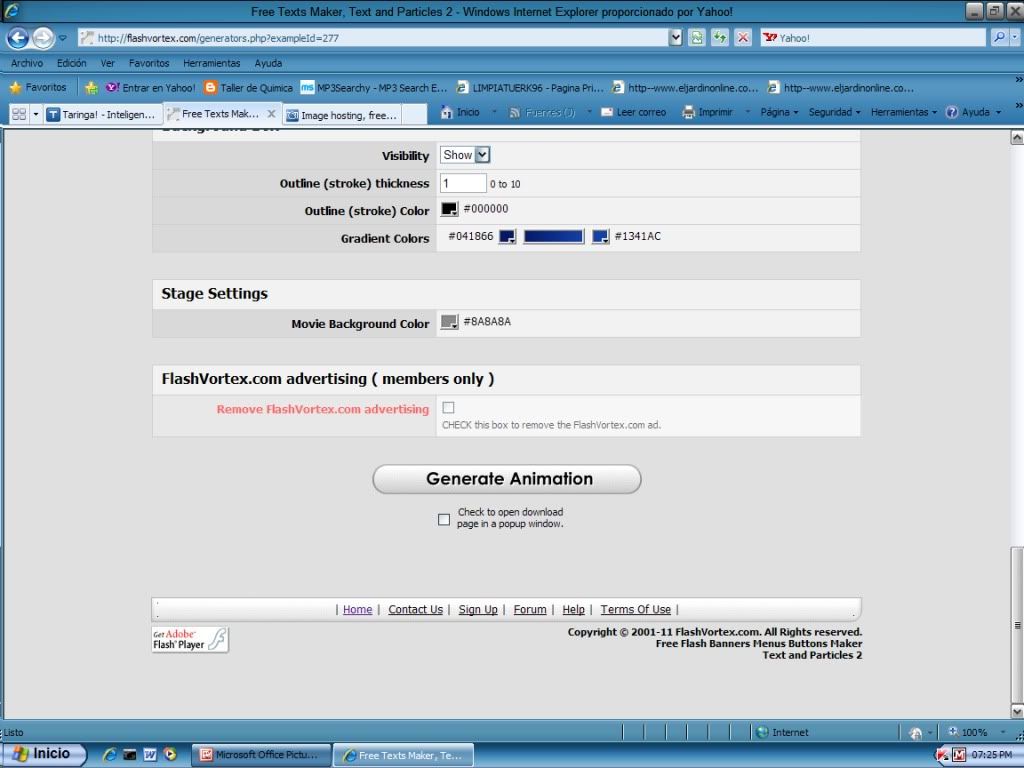Image resolution: width=1024 pixels, height=768 pixels.
Task: Click the Outline stroke thickness input field
Action: (x=463, y=183)
